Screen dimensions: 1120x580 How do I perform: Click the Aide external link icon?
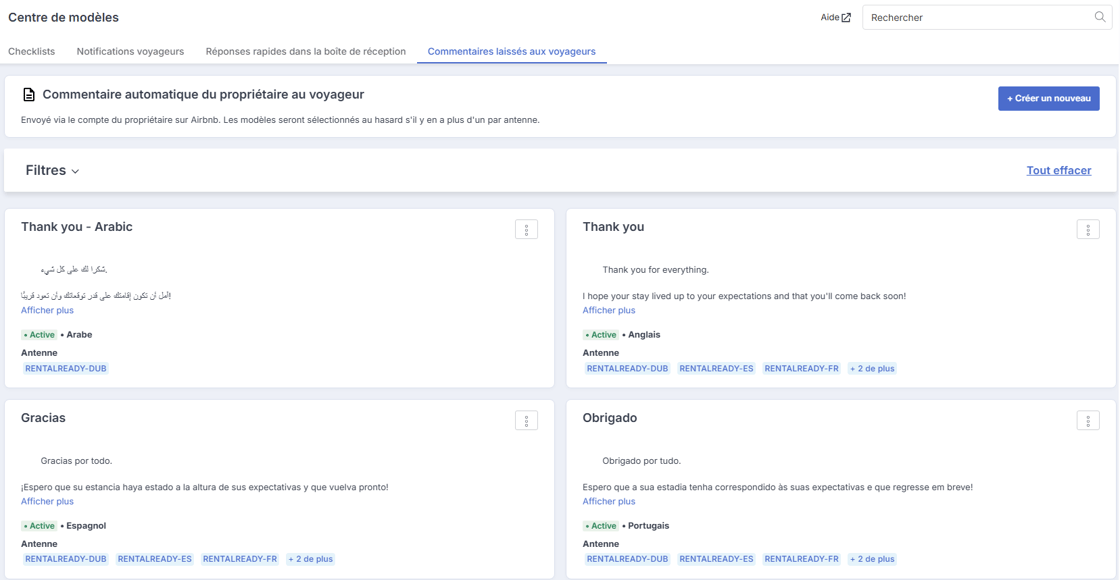(846, 18)
